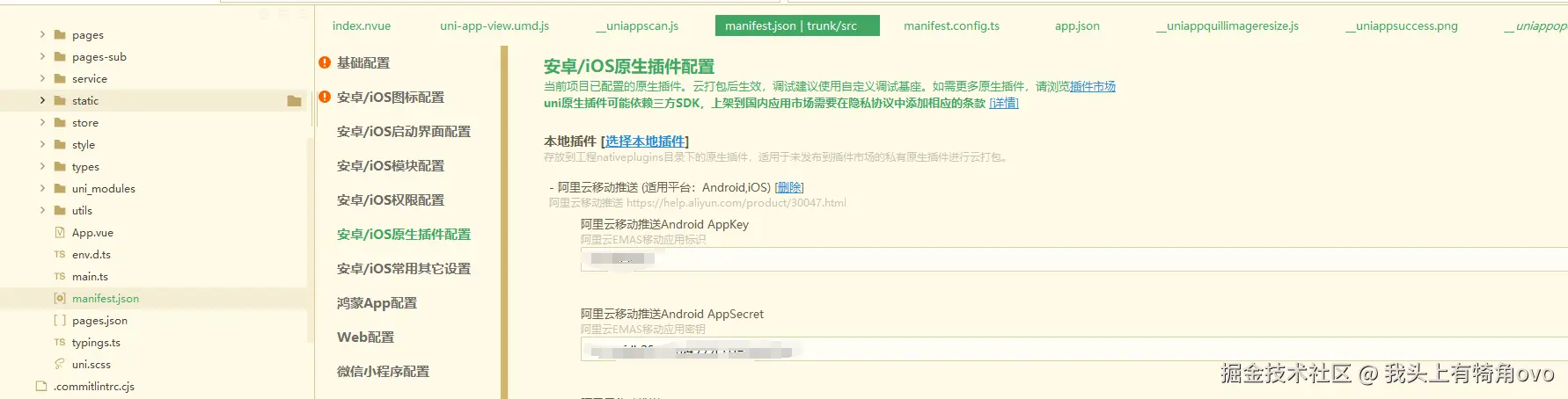Open the 鸿蒙App配置 section
1568x399 pixels.
pyautogui.click(x=377, y=302)
